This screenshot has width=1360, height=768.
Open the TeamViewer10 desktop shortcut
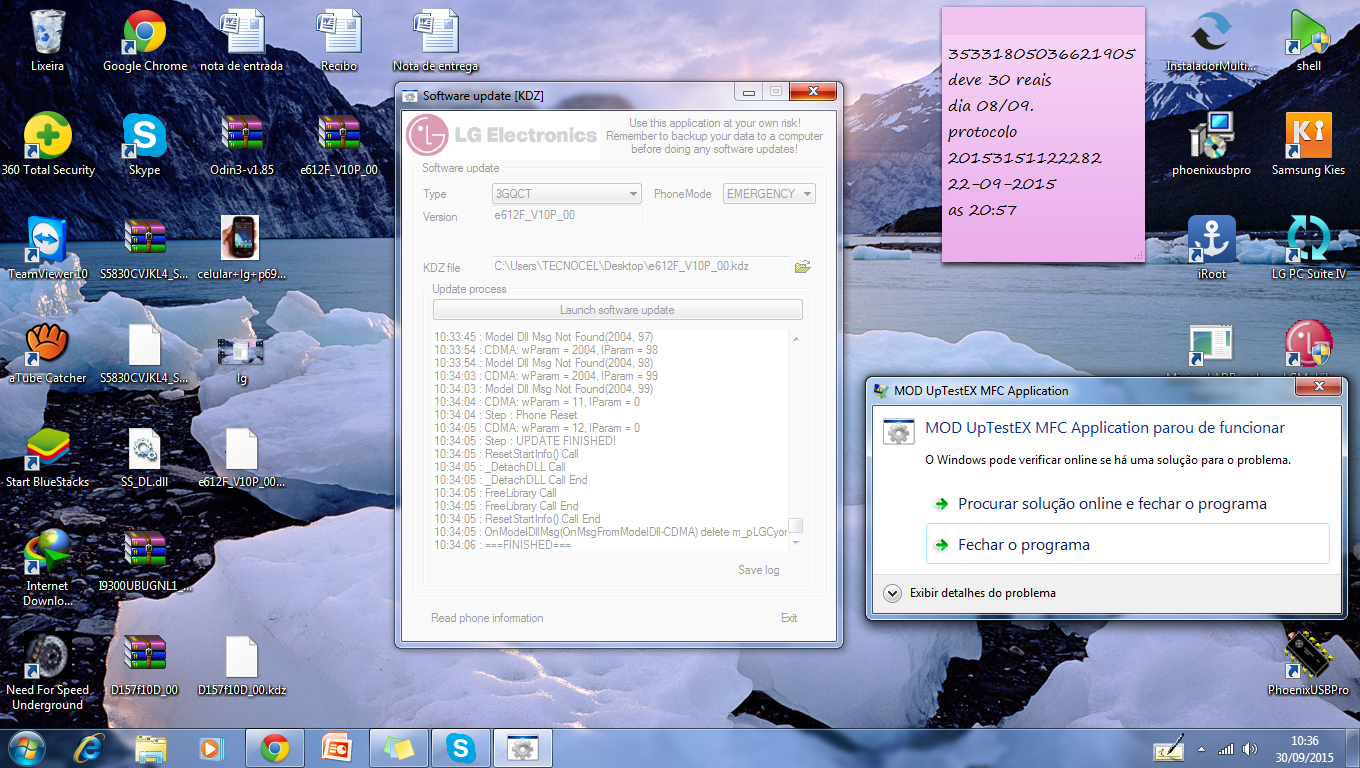[48, 248]
